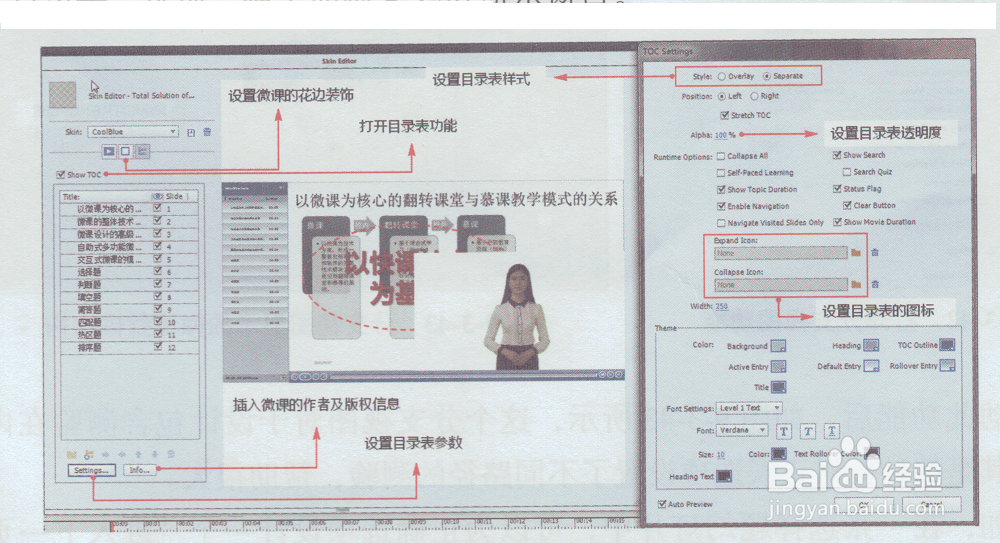Select the Borders skin icon
The image size is (1000, 543).
[x=126, y=151]
